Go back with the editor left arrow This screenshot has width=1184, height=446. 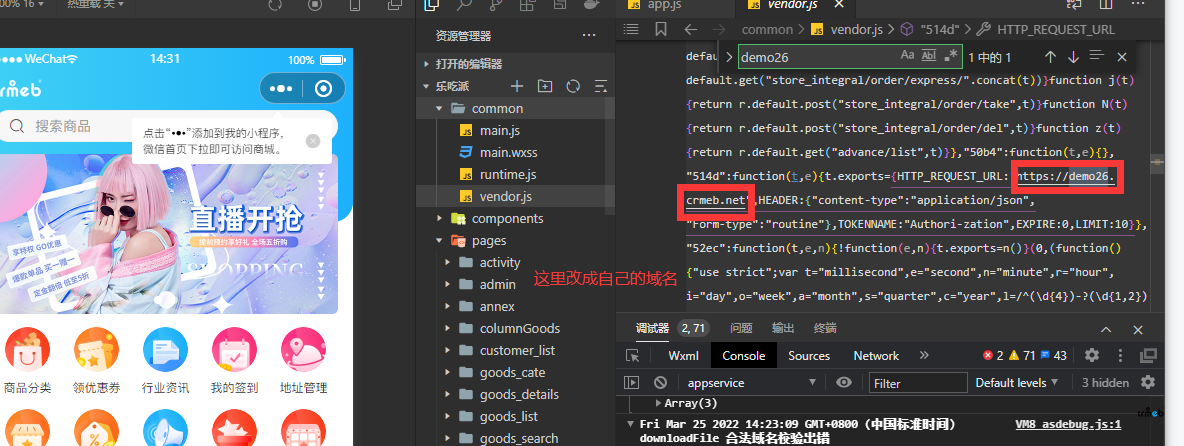(x=690, y=29)
